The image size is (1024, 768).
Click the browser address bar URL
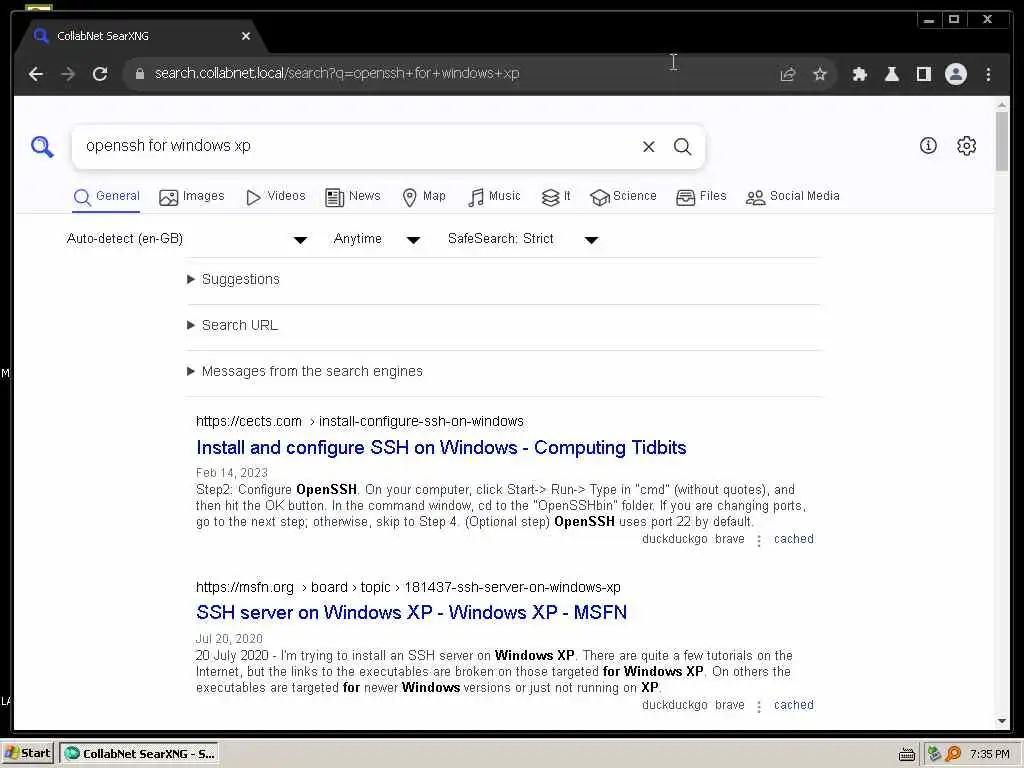[336, 73]
